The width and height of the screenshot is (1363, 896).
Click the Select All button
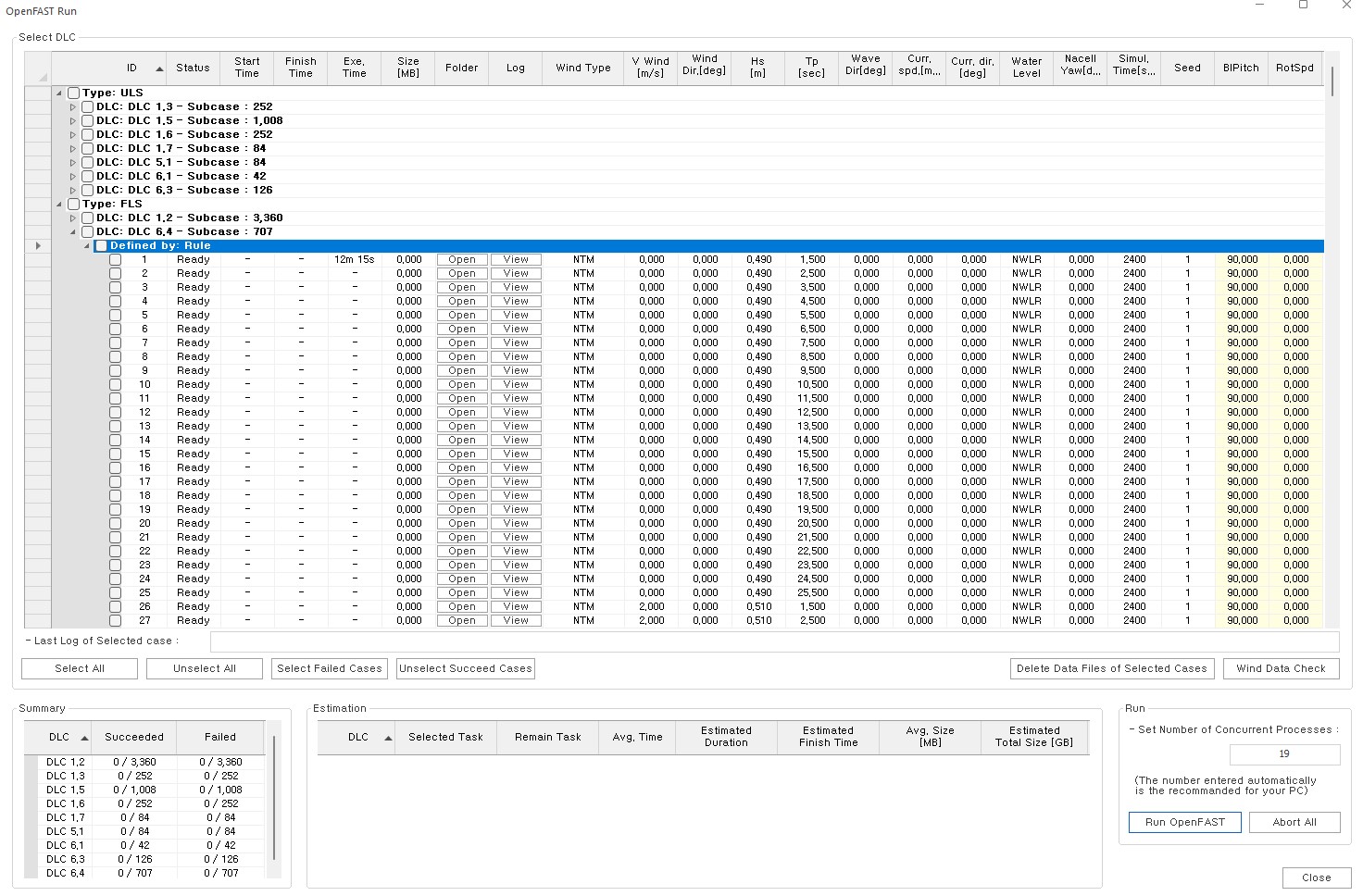click(80, 668)
